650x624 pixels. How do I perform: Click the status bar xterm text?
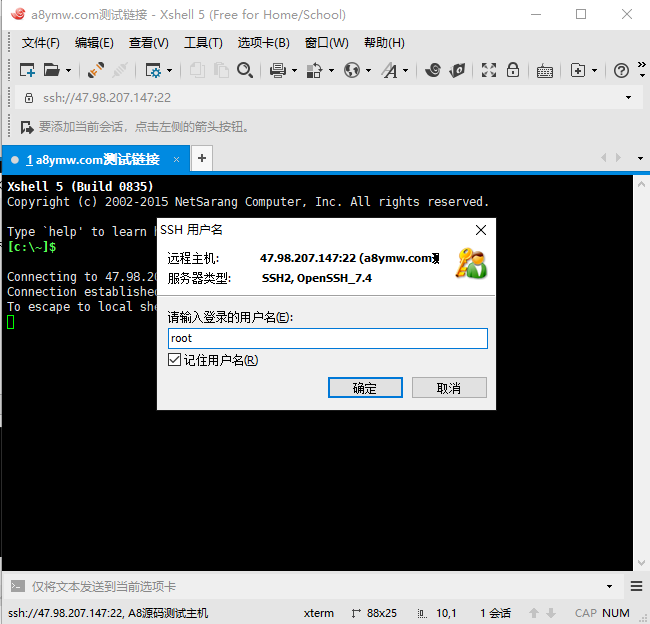(x=318, y=613)
